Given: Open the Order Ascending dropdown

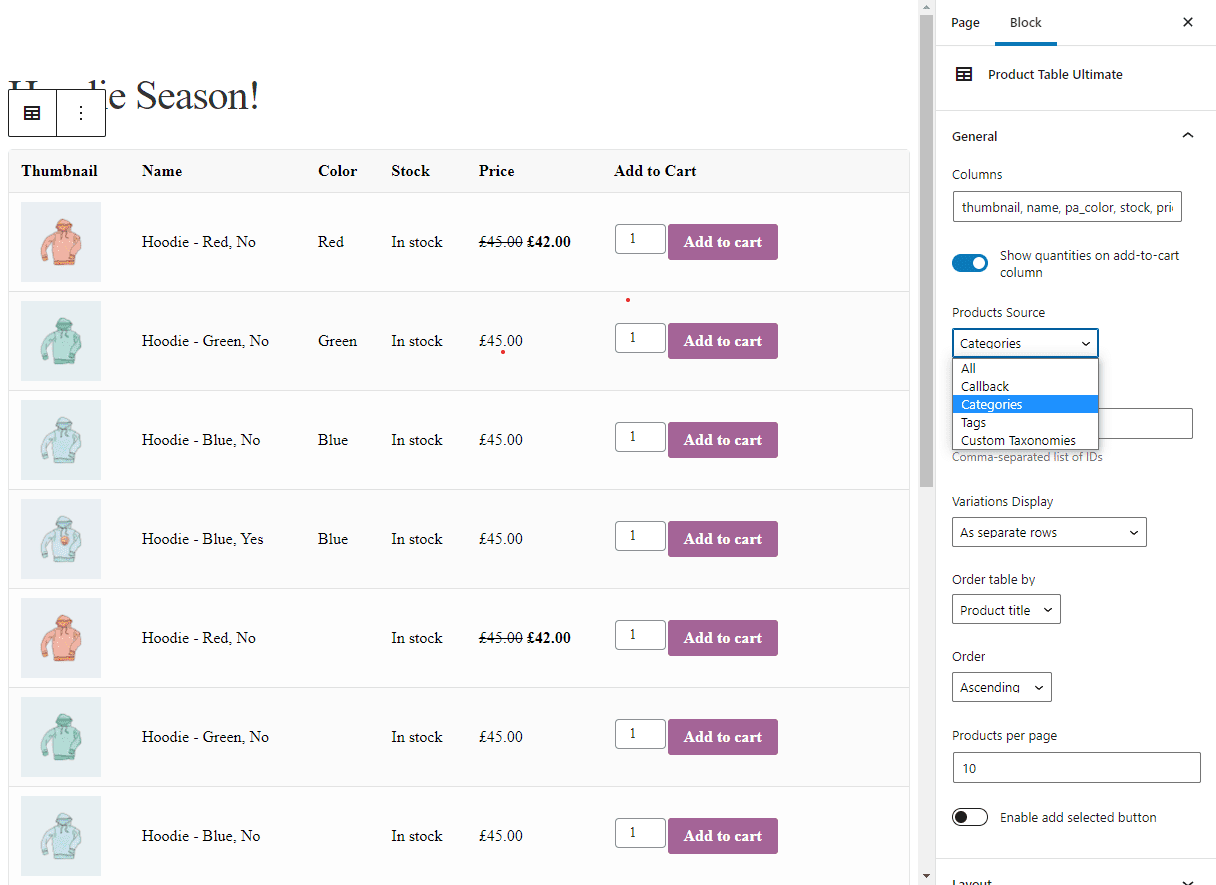Looking at the screenshot, I should pos(1001,687).
